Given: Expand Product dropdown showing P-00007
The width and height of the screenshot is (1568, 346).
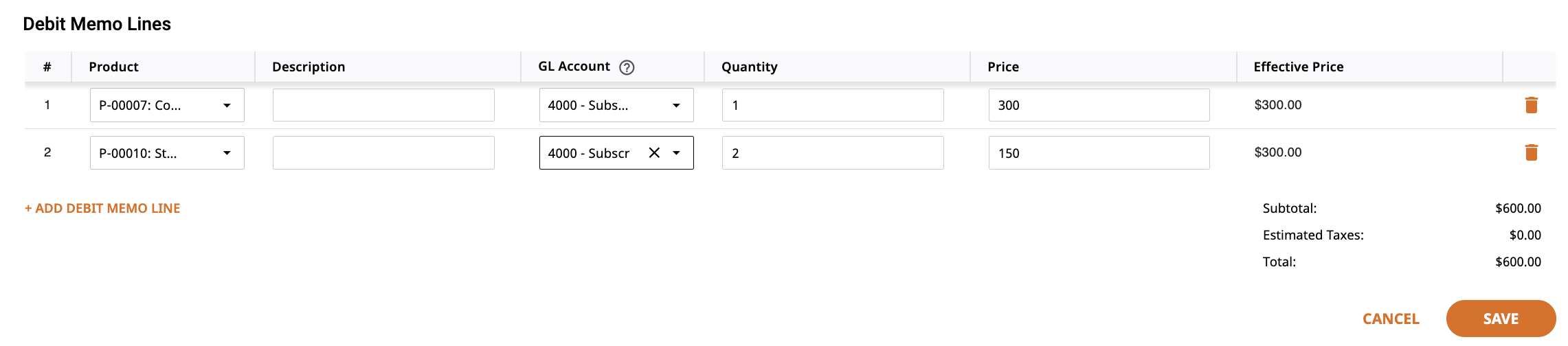Looking at the screenshot, I should tap(167, 105).
